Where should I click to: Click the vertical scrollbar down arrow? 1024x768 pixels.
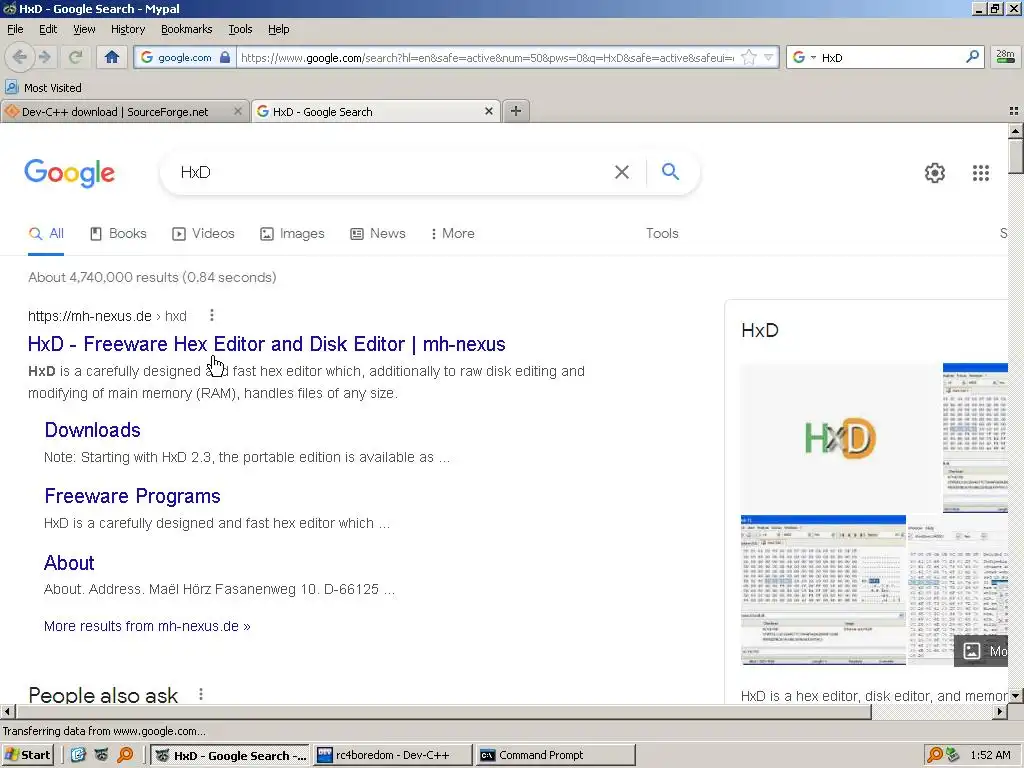click(x=1016, y=696)
